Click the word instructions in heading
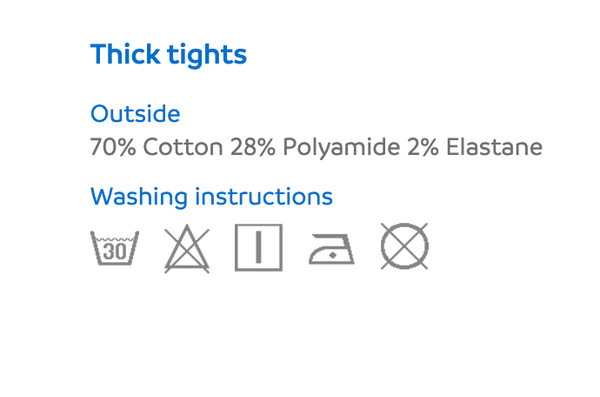The height and width of the screenshot is (397, 600). tap(264, 196)
